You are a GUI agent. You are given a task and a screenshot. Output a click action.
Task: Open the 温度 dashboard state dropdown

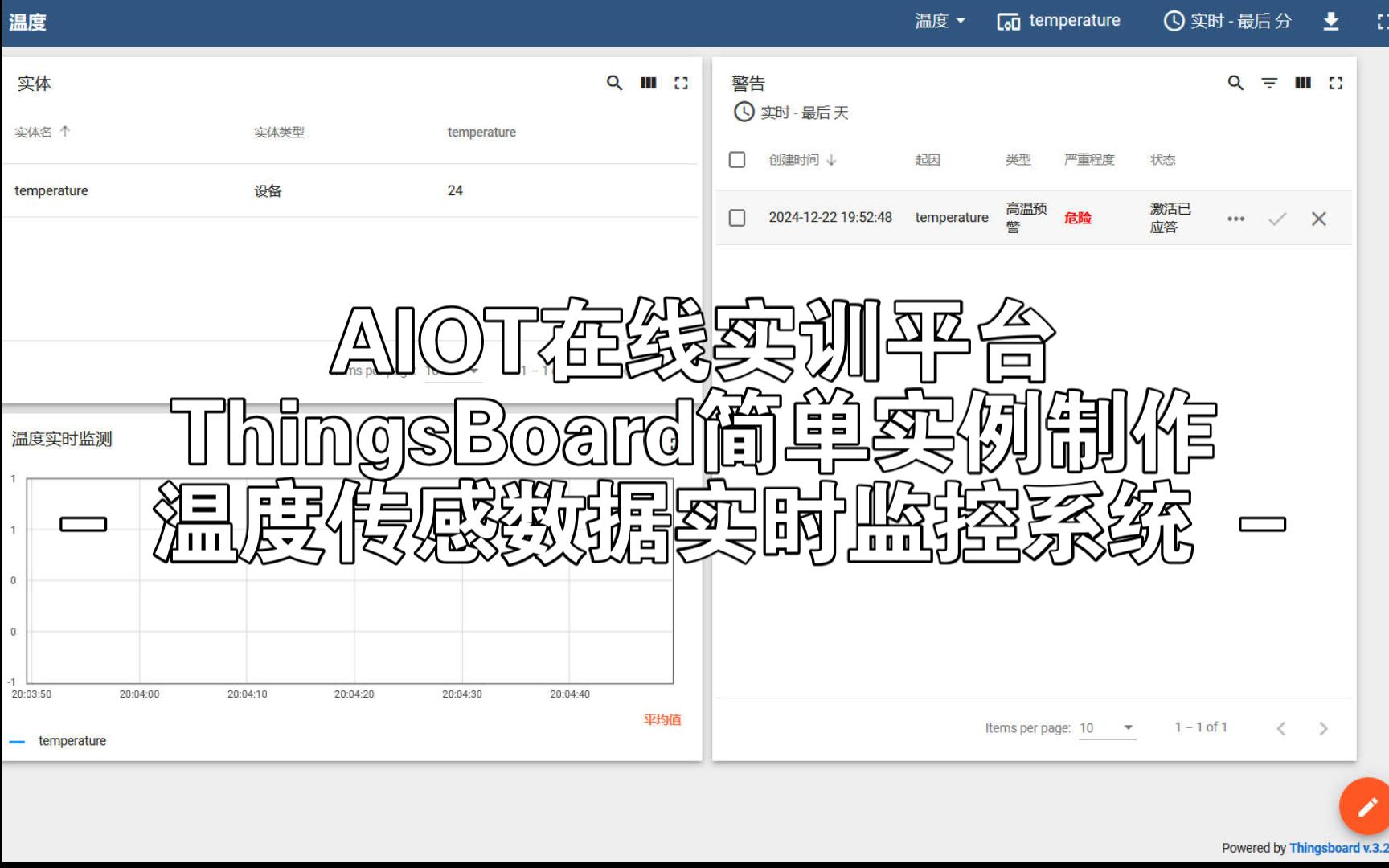click(x=940, y=21)
